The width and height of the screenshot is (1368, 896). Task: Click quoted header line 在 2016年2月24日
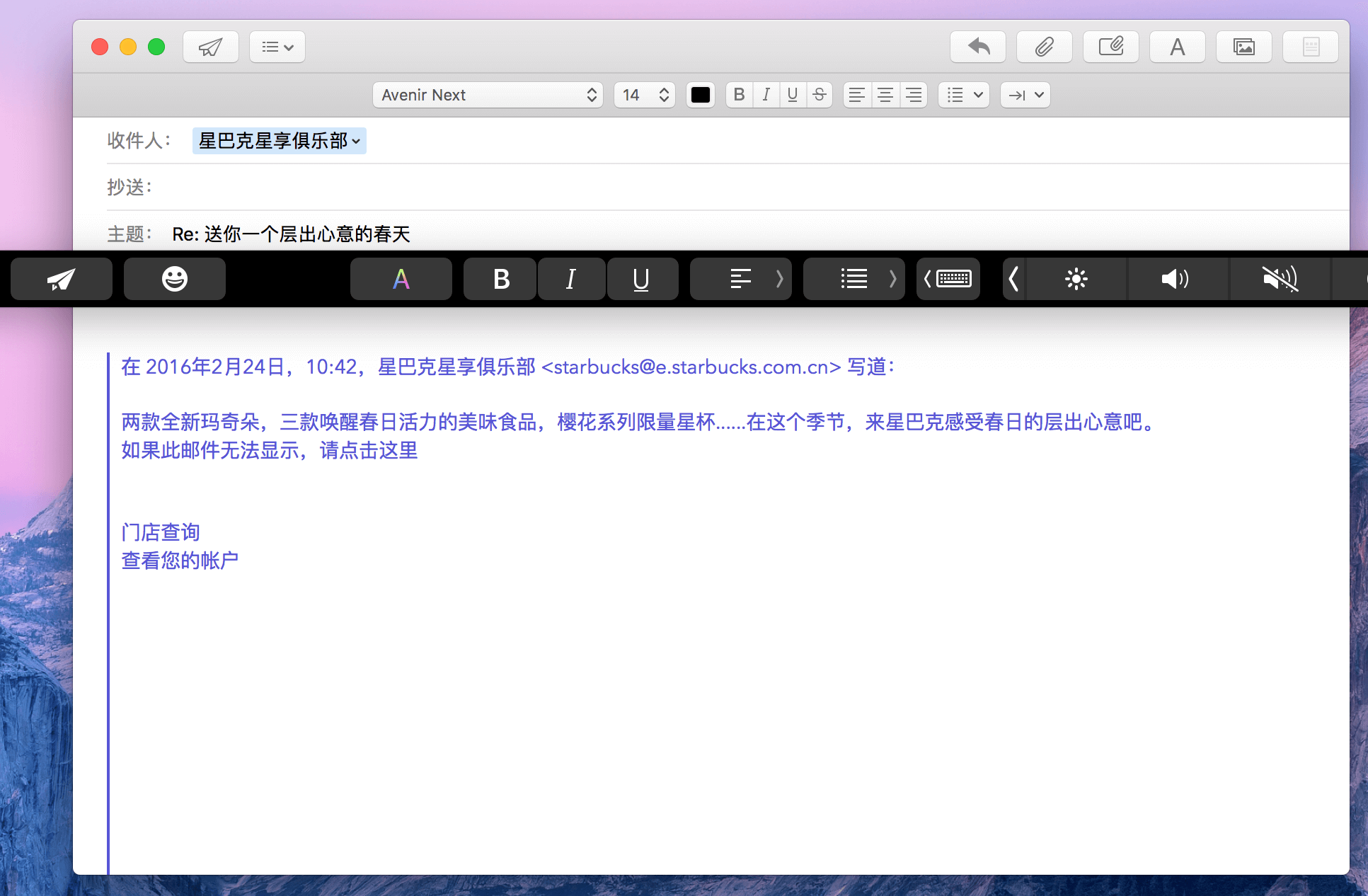coord(508,367)
